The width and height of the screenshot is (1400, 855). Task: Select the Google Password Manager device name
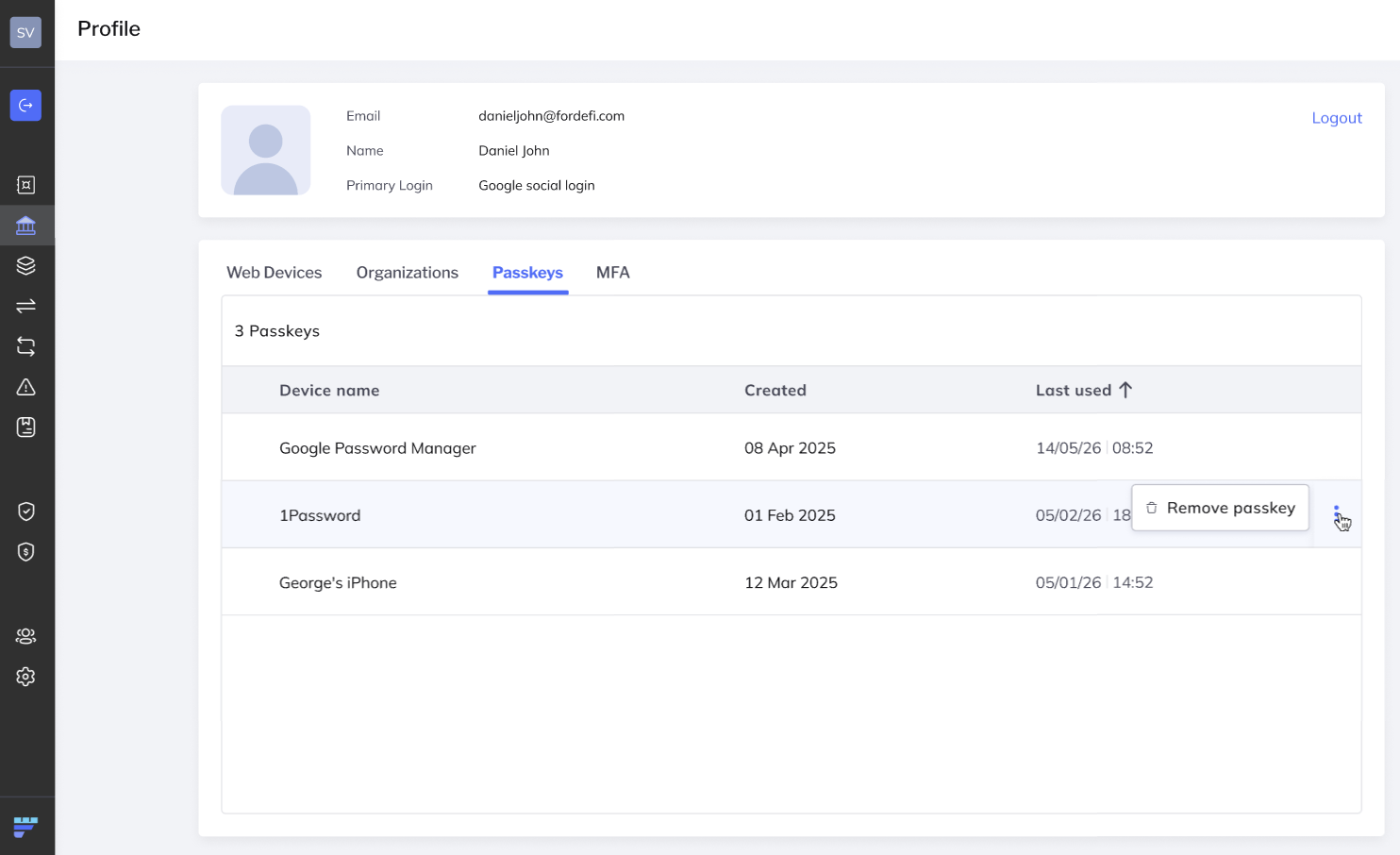377,448
